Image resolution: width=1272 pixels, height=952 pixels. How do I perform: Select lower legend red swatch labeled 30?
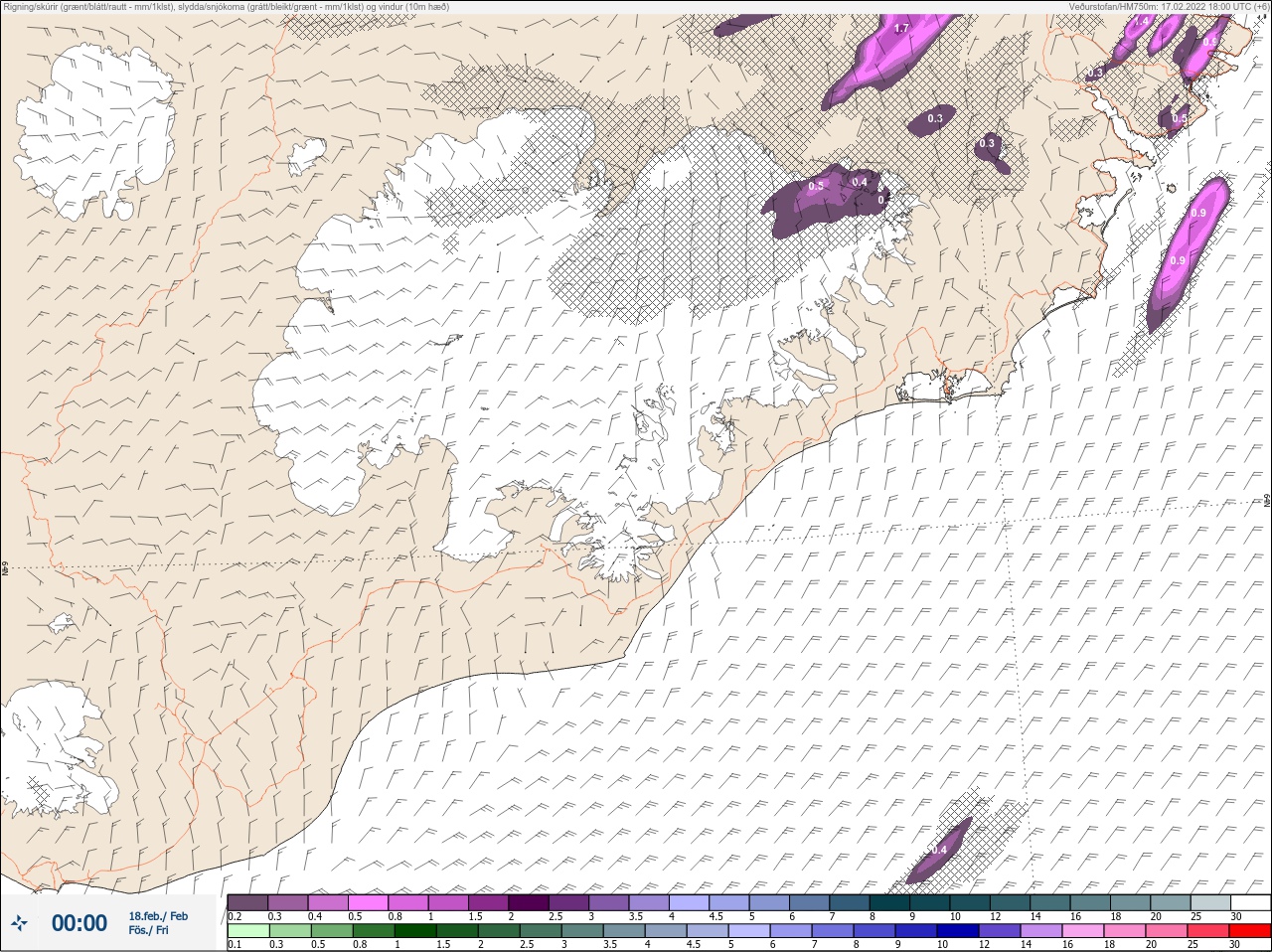tap(1249, 931)
